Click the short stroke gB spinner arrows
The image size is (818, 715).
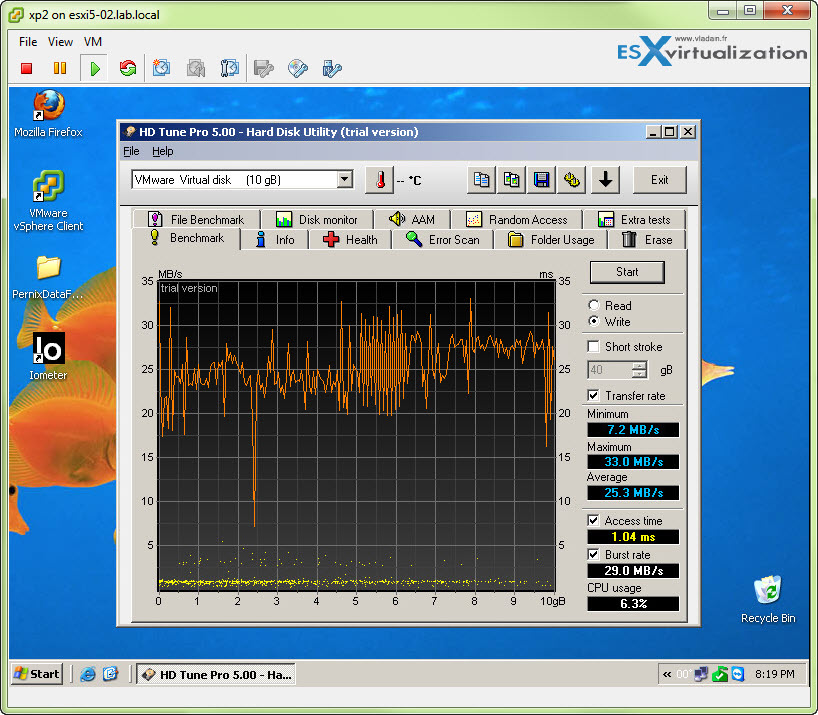[639, 370]
